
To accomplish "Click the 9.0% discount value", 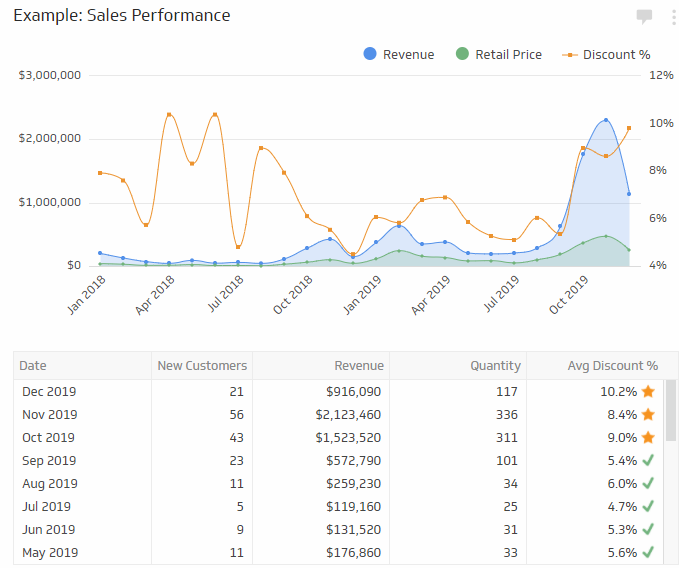I will click(622, 438).
